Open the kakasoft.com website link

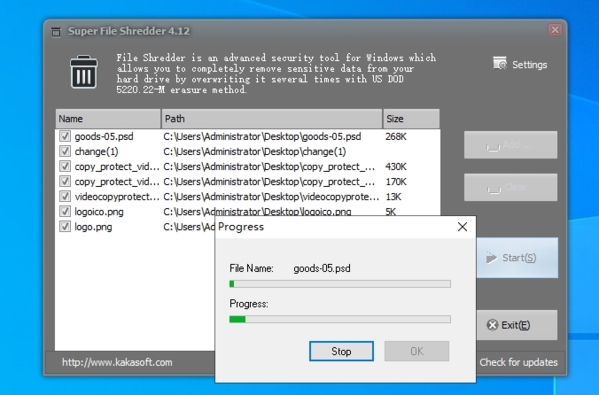[117, 362]
